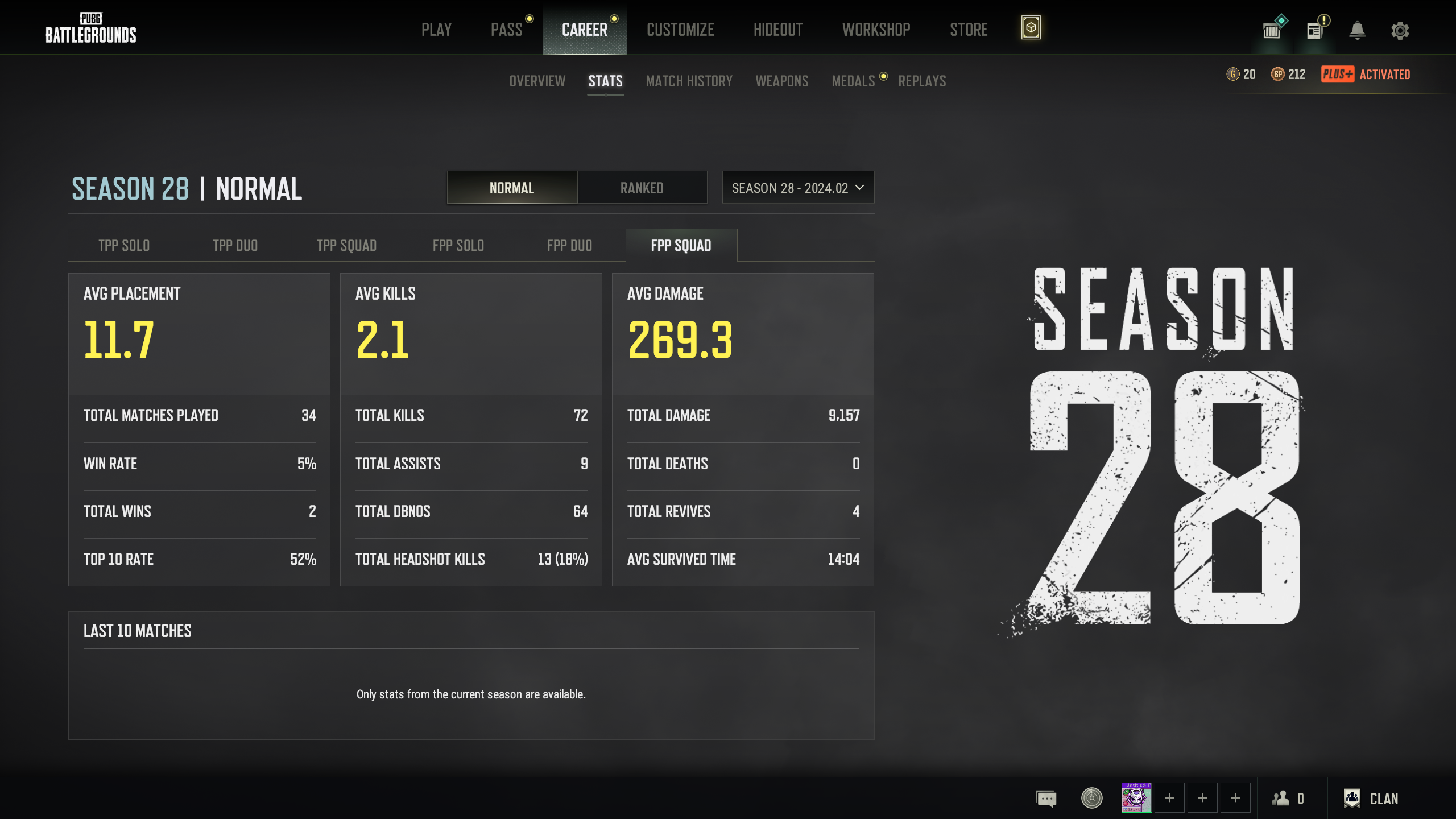Go to the Weapons tab
Viewport: 1456px width, 819px height.
pos(781,81)
